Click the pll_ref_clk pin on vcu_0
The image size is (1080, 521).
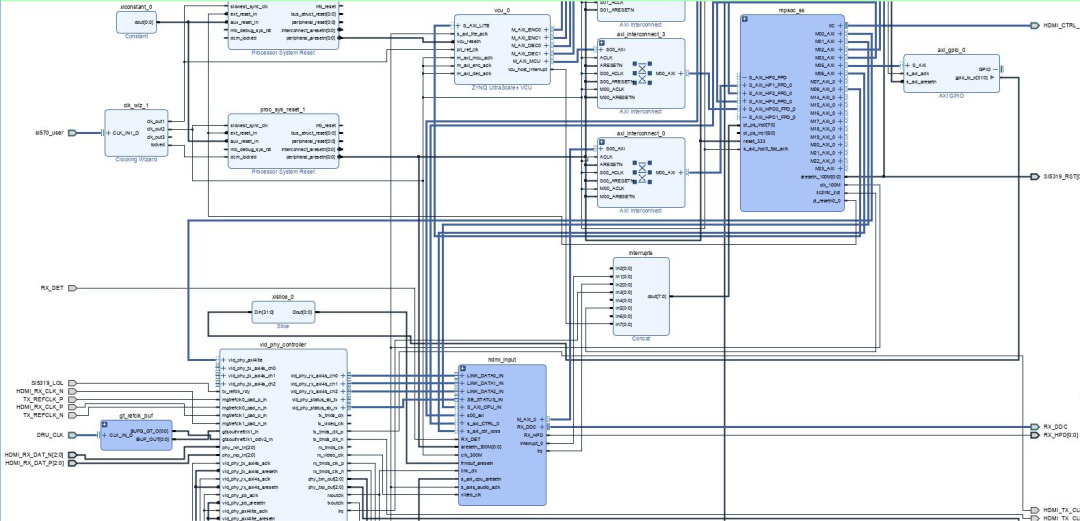466,50
